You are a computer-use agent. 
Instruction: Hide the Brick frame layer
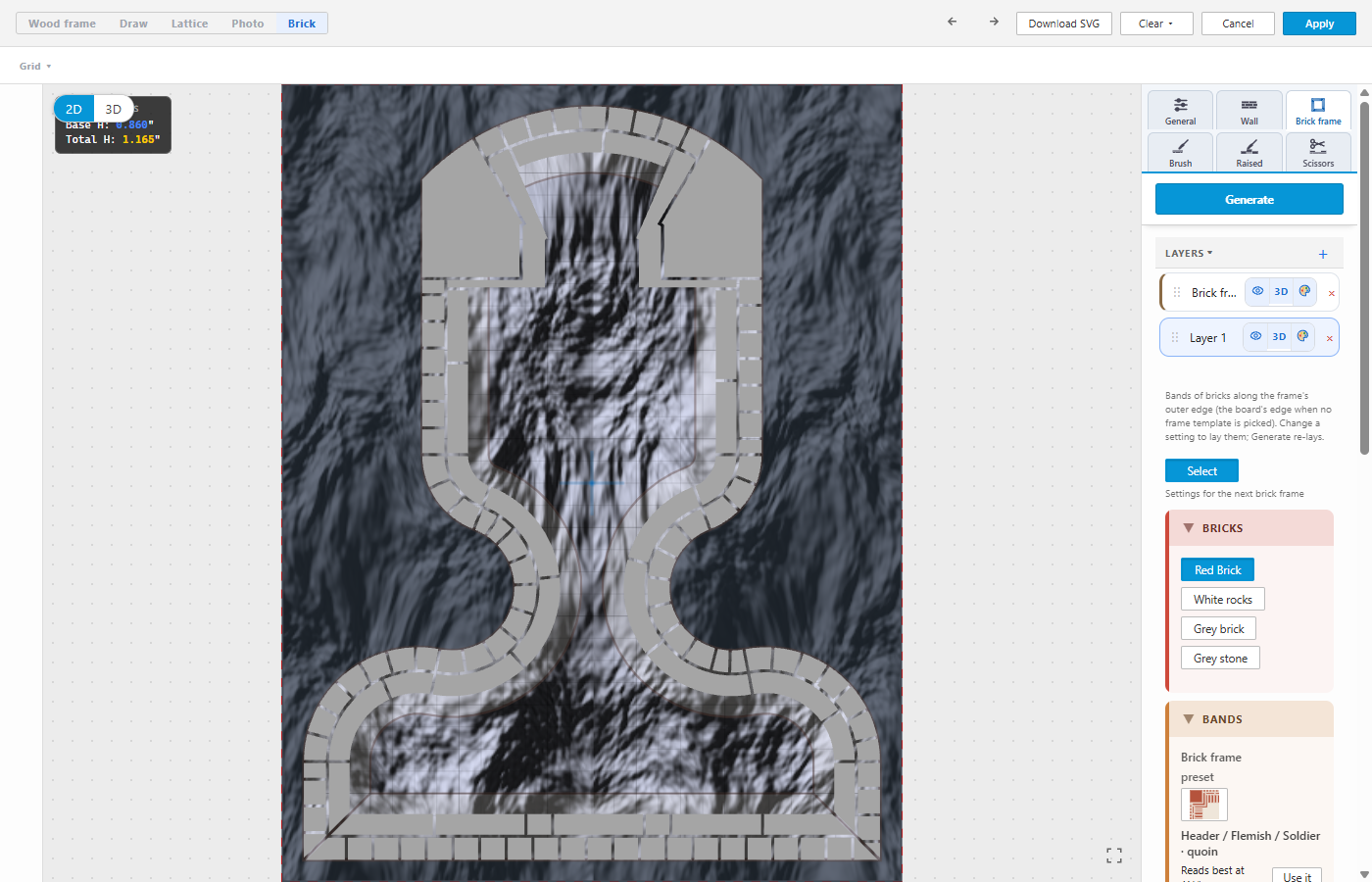point(1257,291)
